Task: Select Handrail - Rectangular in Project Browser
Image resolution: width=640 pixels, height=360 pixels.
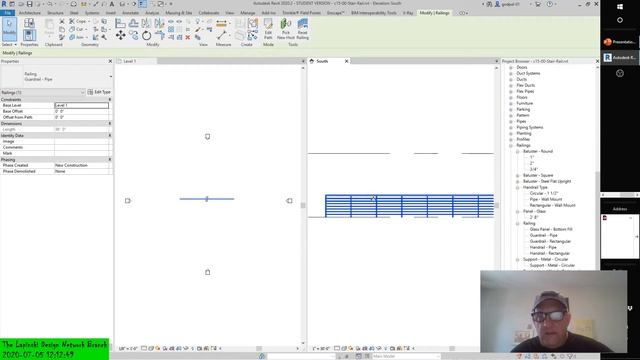Action: point(549,253)
